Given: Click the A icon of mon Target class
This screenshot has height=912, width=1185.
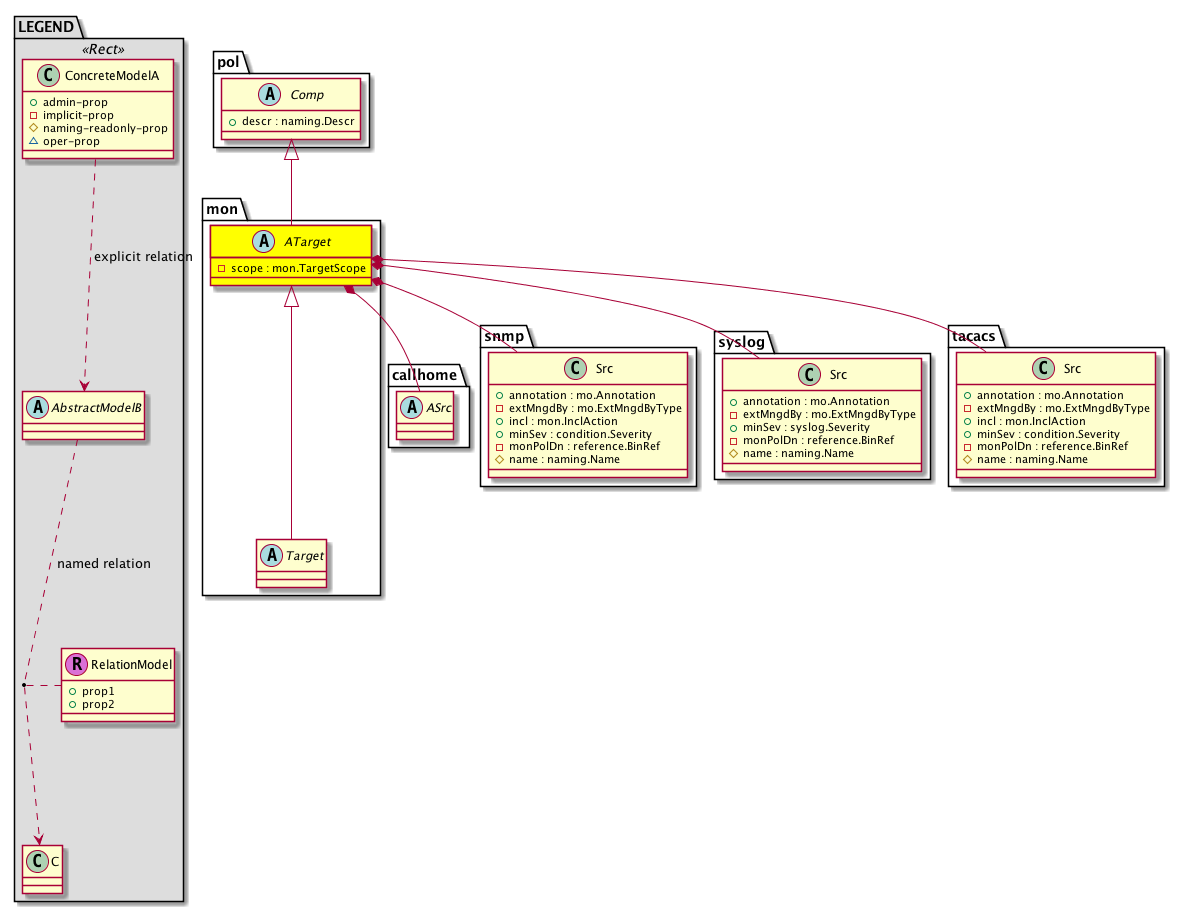Looking at the screenshot, I should tap(270, 552).
